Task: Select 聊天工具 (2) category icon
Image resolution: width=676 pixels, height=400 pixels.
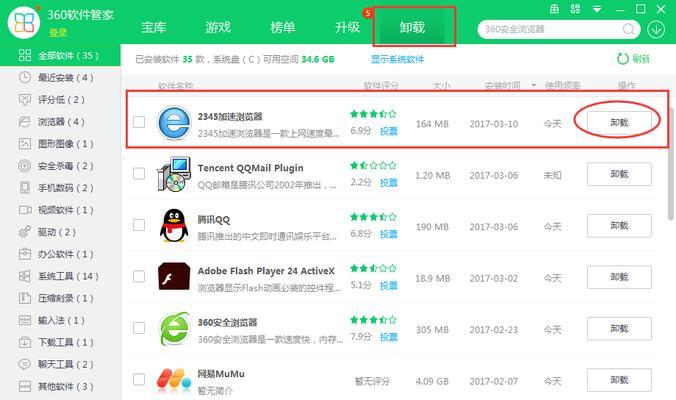Action: [25, 364]
